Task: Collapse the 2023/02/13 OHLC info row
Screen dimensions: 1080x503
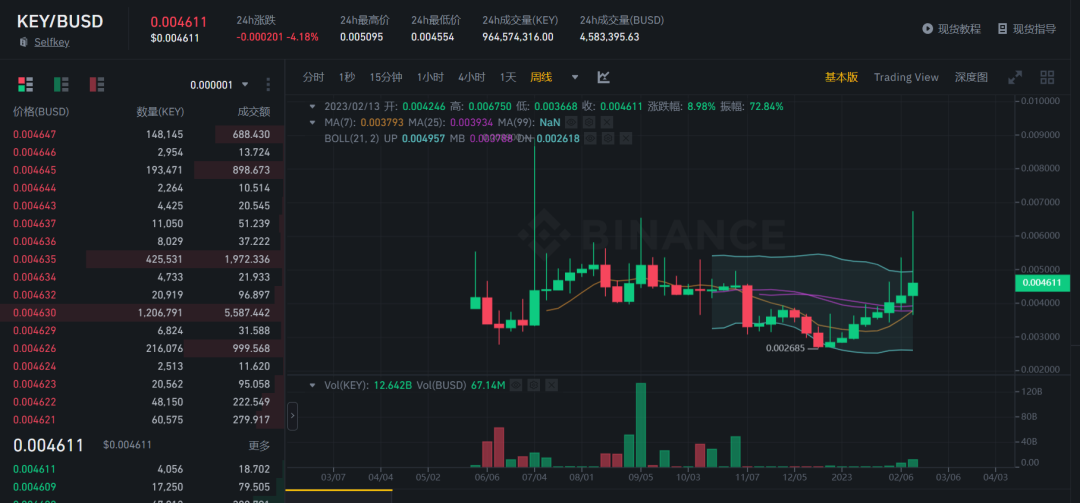Action: point(313,107)
